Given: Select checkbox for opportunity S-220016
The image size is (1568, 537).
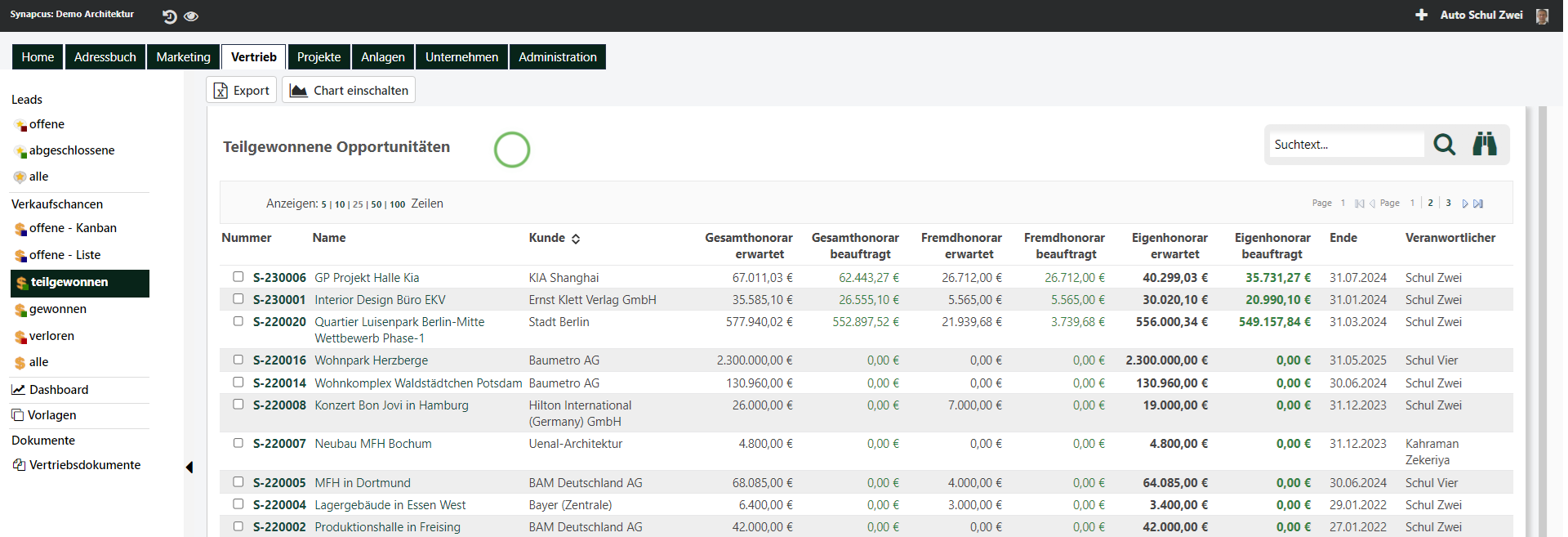Looking at the screenshot, I should point(238,360).
